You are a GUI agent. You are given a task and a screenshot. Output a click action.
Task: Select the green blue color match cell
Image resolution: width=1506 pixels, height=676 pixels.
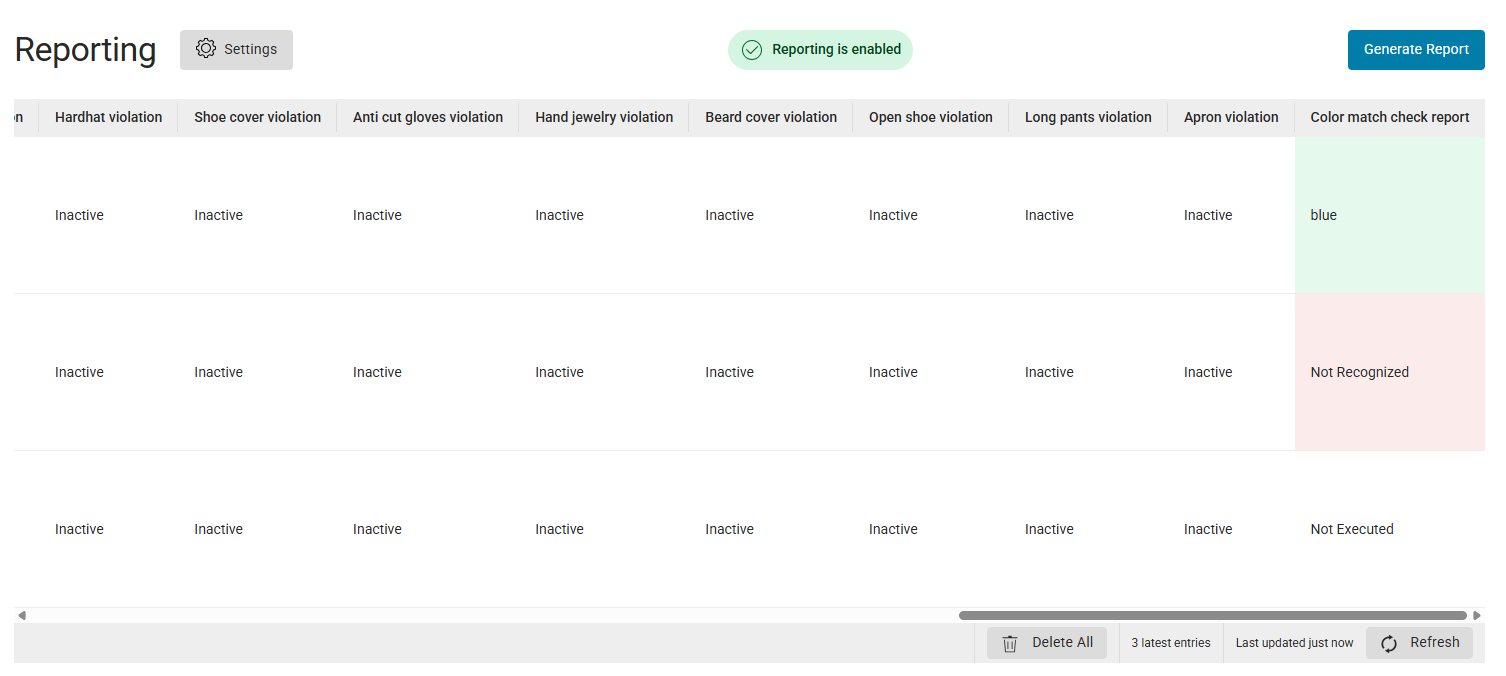pos(1390,215)
